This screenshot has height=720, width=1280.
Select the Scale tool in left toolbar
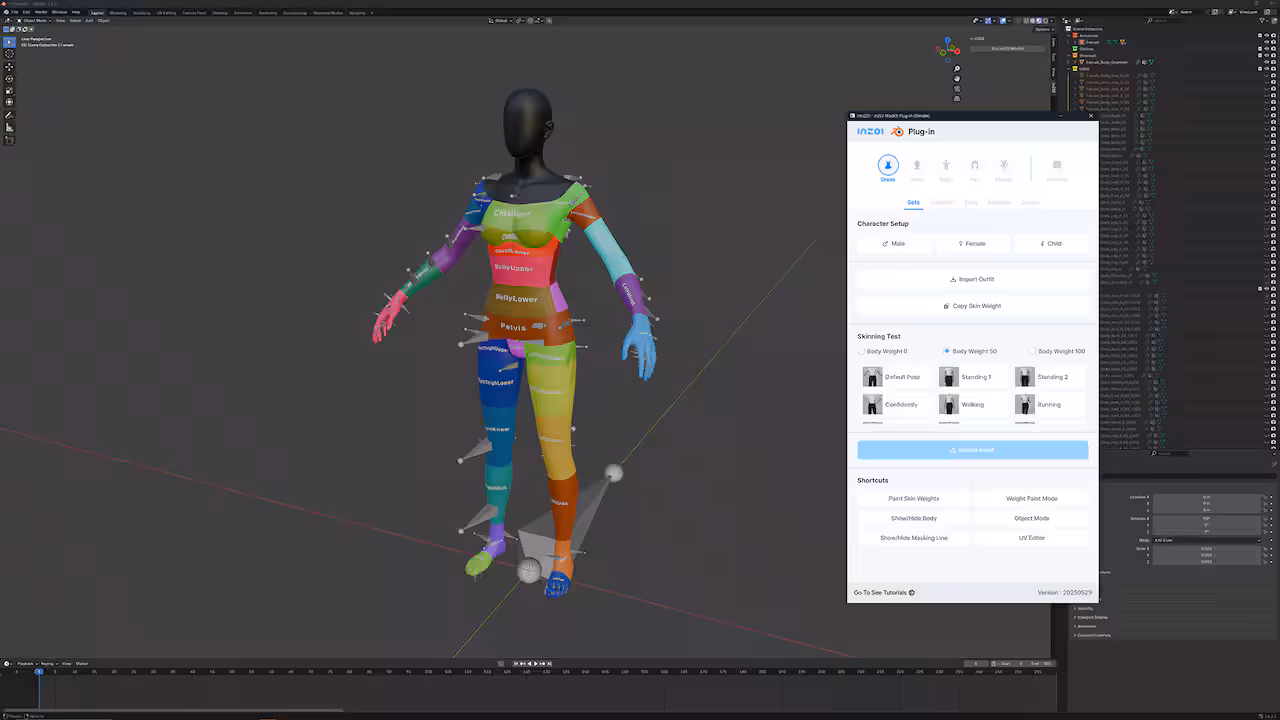[10, 90]
